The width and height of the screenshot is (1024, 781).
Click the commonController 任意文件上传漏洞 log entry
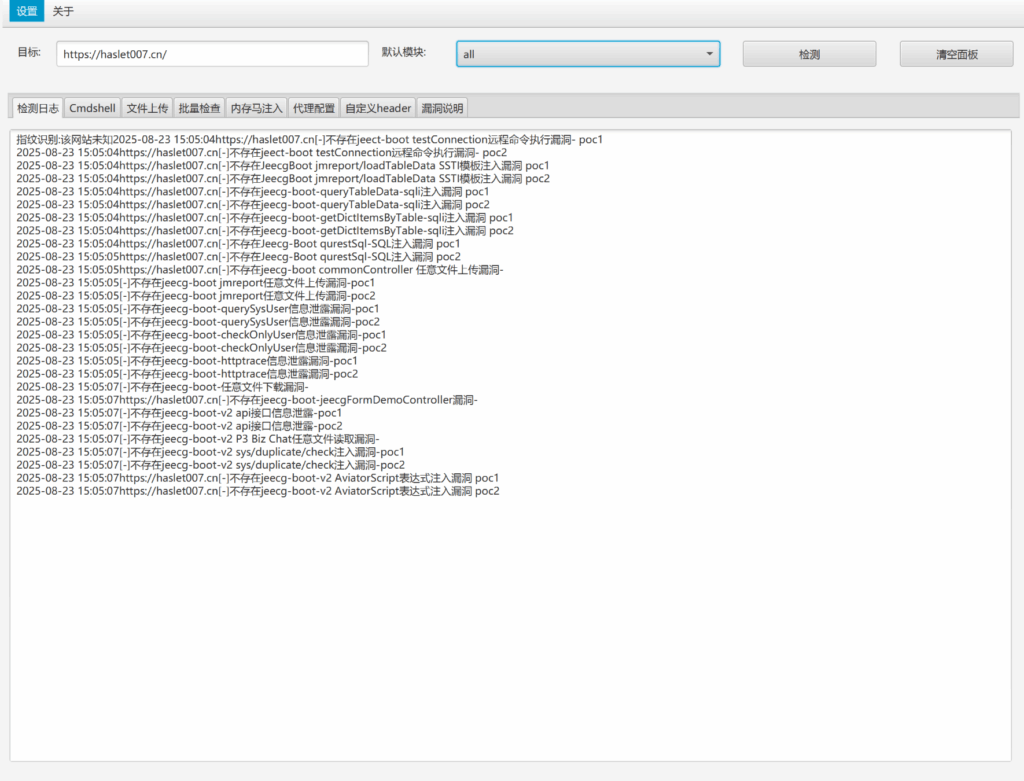260,270
